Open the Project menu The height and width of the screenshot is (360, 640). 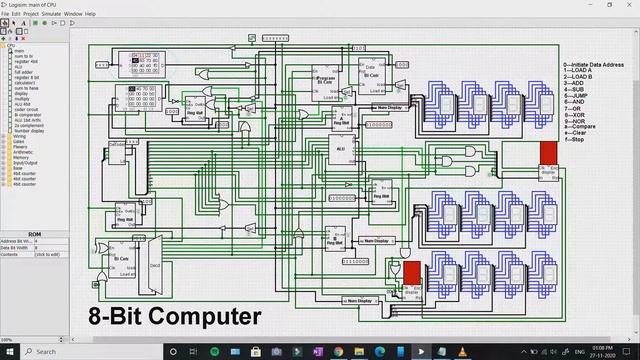[x=31, y=13]
